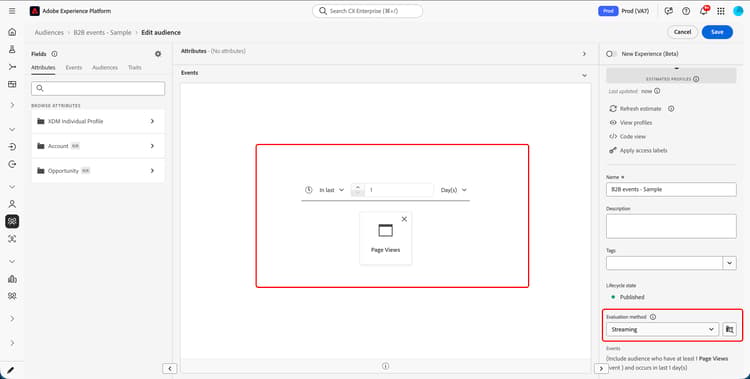Open the Evaluation method Streaming dropdown
This screenshot has width=750, height=379.
click(662, 329)
